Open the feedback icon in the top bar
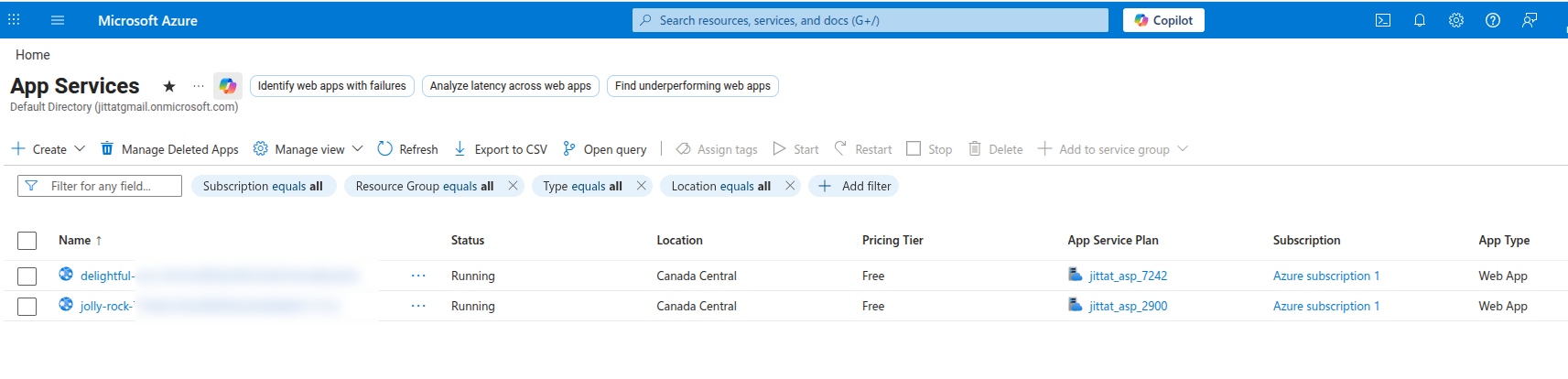 (1530, 20)
